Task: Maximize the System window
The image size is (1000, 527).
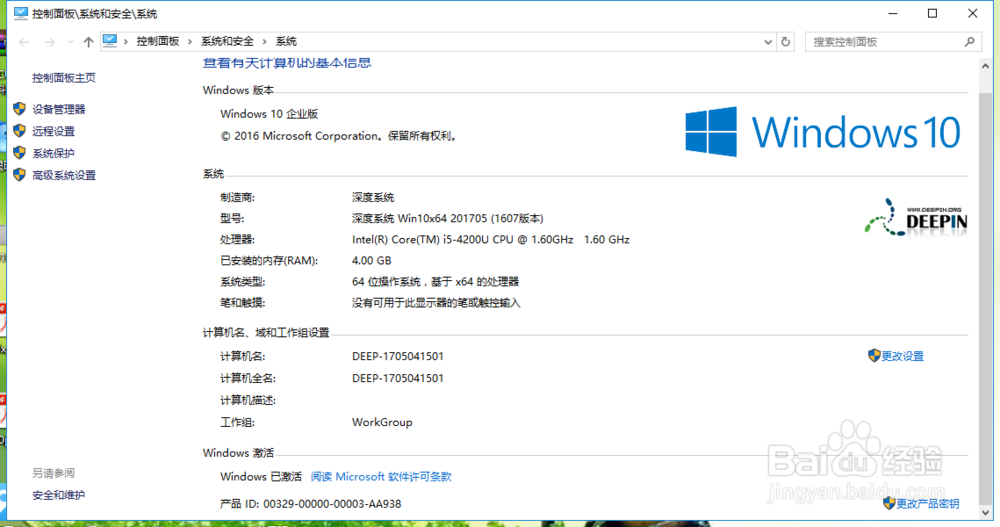Action: (932, 13)
